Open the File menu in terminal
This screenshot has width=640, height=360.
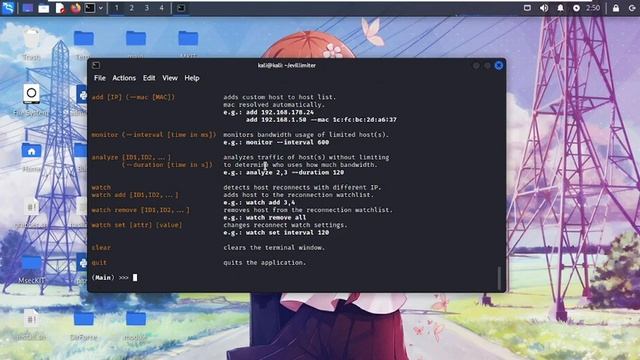100,78
